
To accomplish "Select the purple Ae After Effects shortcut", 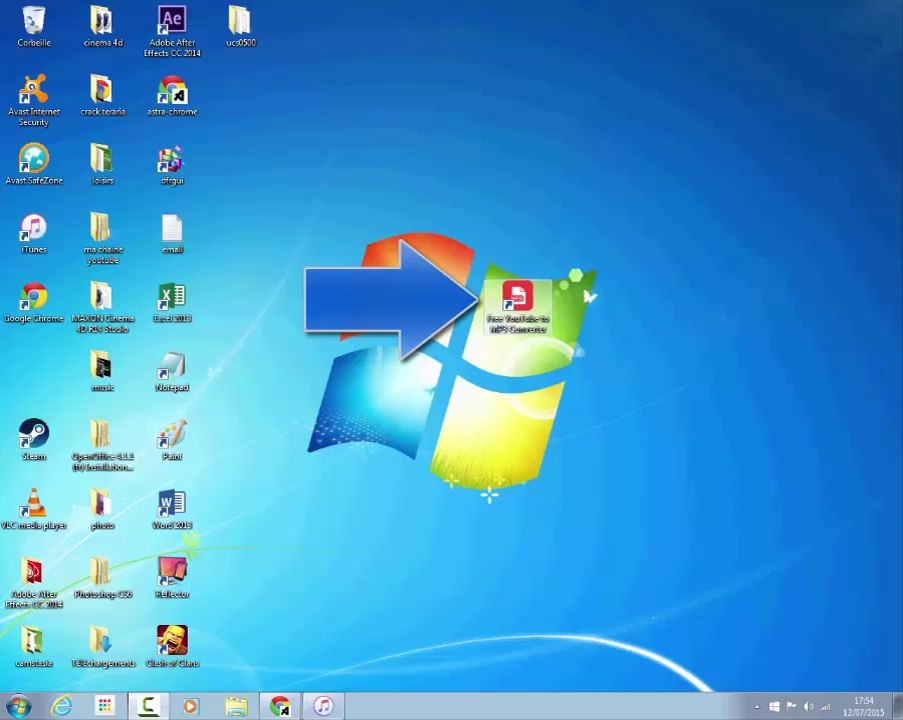I will coord(172,31).
